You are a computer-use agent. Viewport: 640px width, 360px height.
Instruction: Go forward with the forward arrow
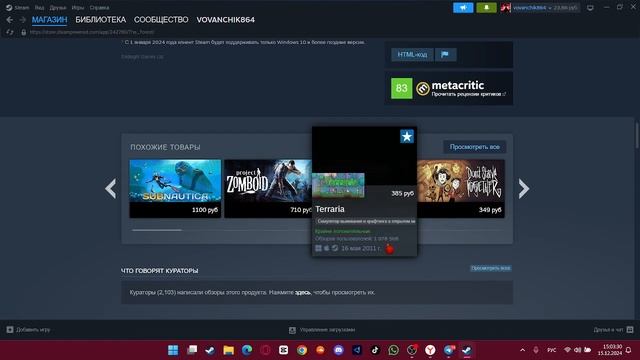pos(22,20)
